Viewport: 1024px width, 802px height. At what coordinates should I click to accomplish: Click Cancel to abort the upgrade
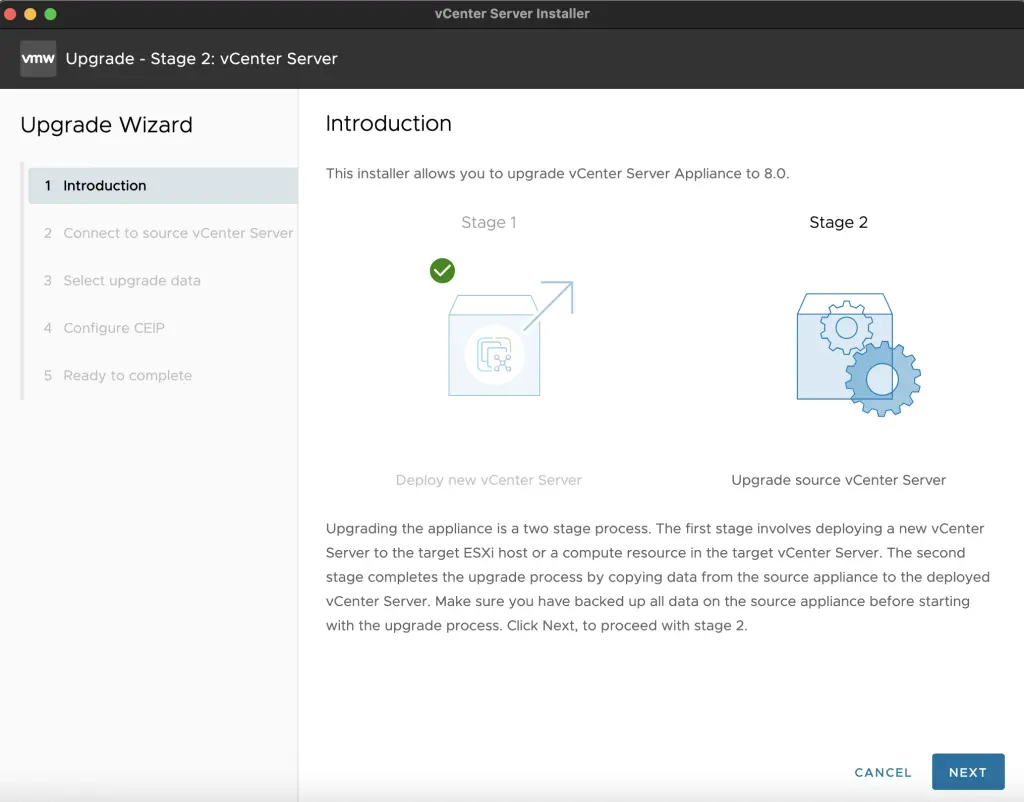click(882, 772)
